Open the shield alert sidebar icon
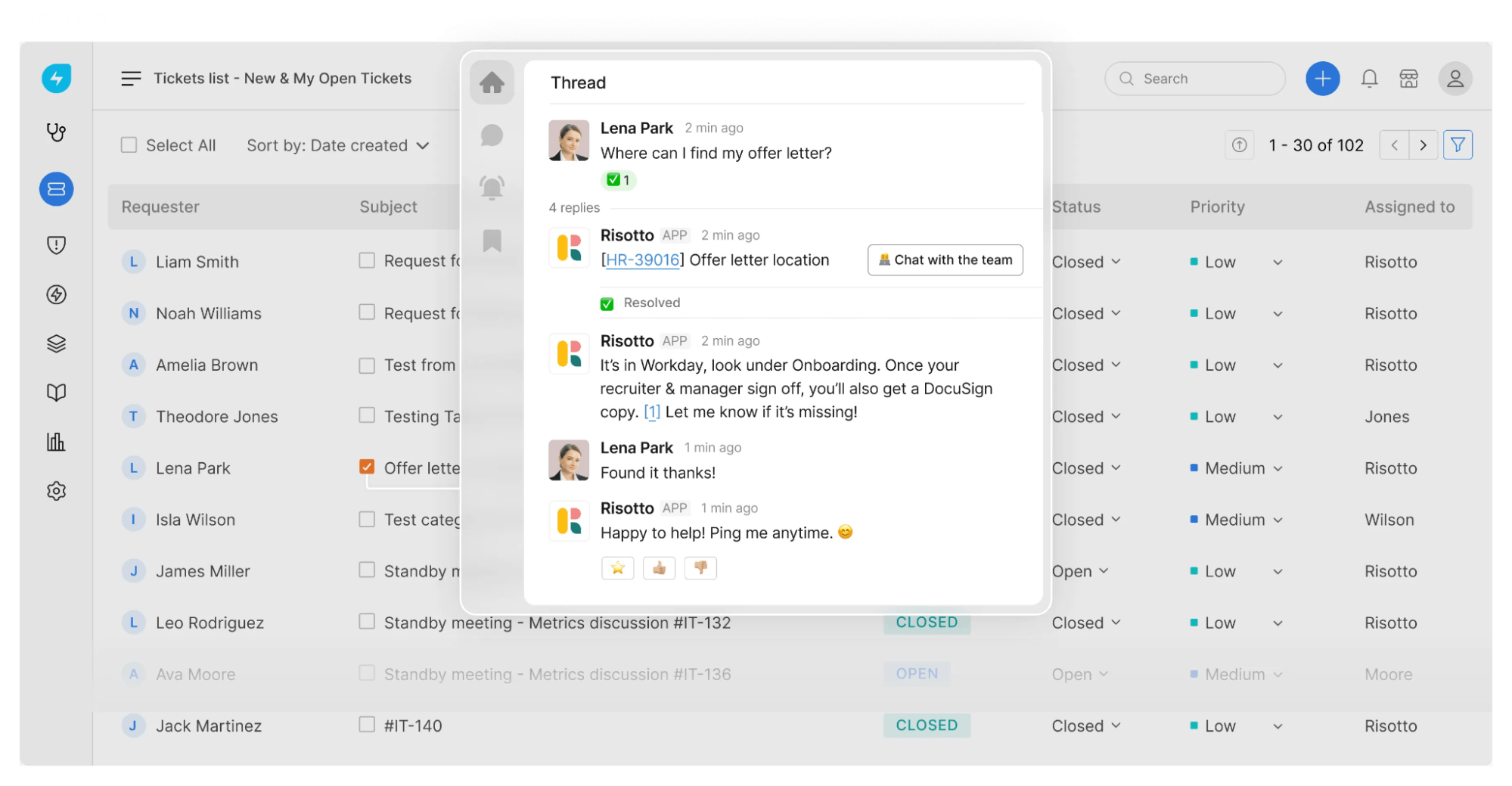 [56, 244]
